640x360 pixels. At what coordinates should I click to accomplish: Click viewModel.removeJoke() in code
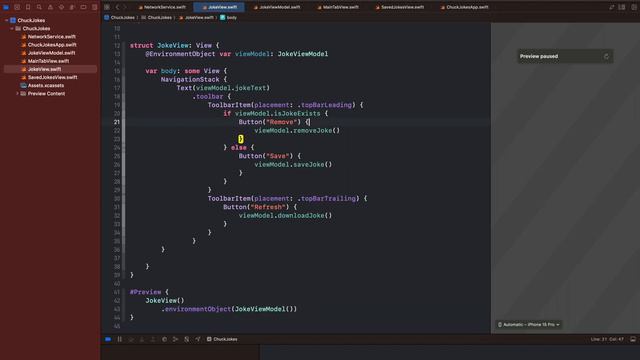(x=297, y=131)
